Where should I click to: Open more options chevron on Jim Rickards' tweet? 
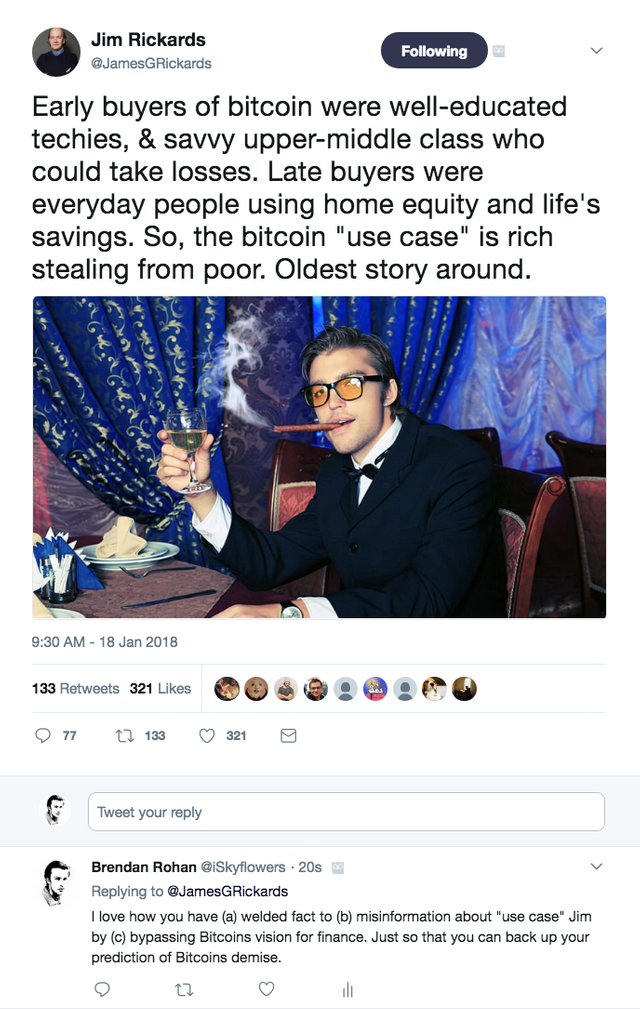coord(597,50)
